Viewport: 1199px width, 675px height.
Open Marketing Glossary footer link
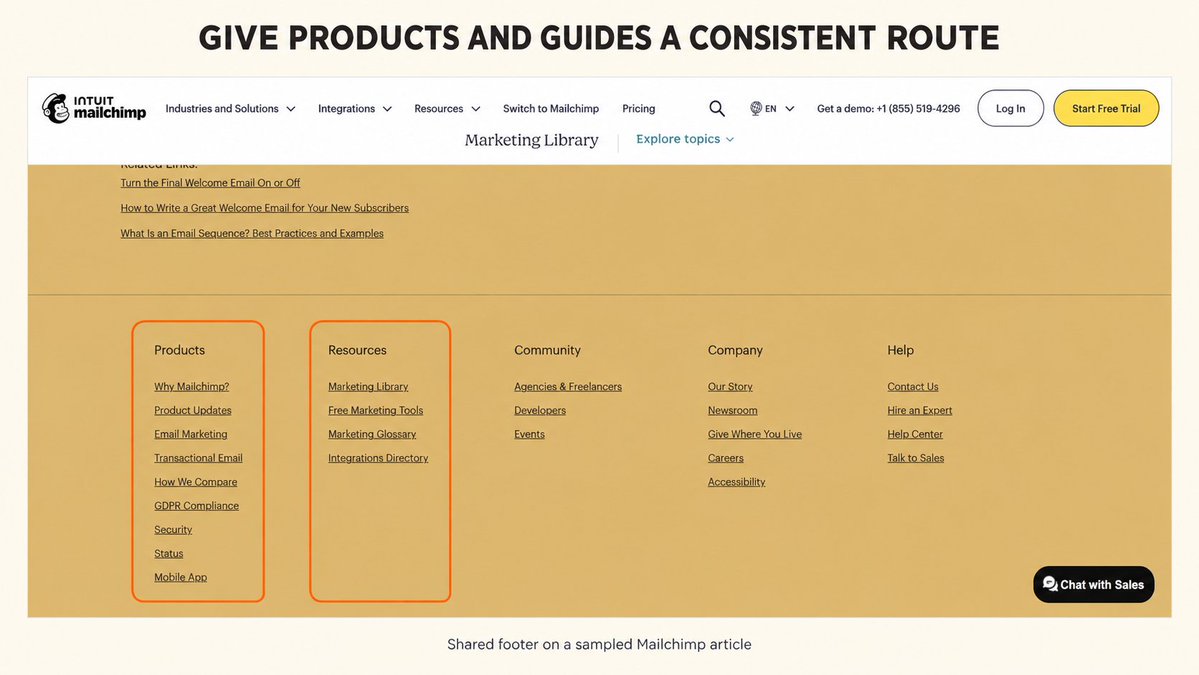coord(372,434)
